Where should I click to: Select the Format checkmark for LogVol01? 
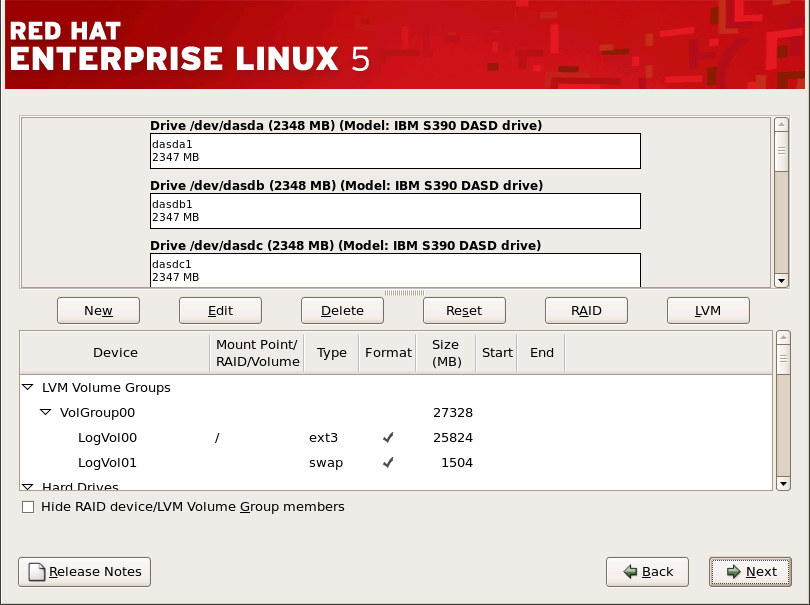pos(390,462)
